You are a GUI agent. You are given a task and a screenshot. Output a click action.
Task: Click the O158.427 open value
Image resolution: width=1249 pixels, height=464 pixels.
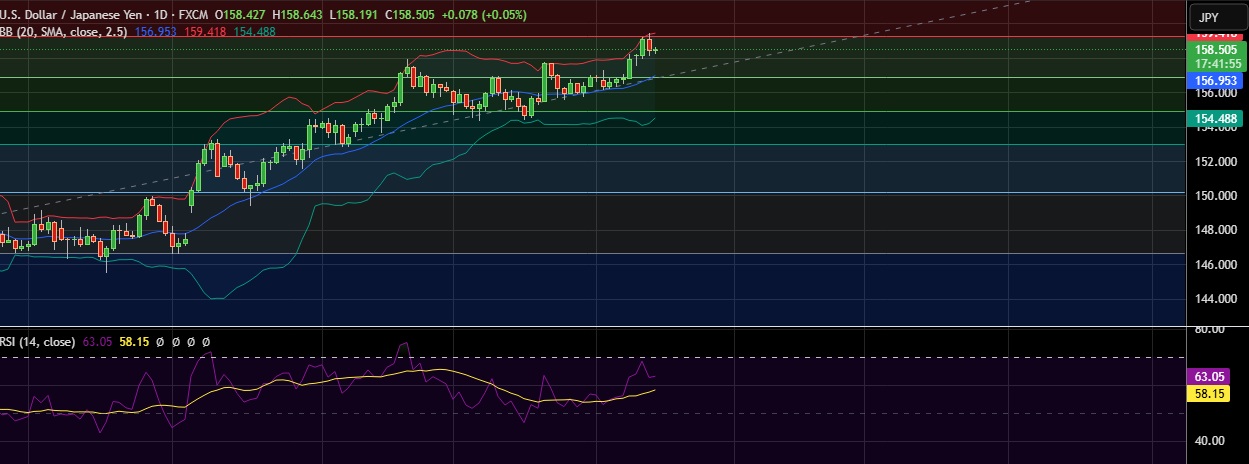(241, 16)
